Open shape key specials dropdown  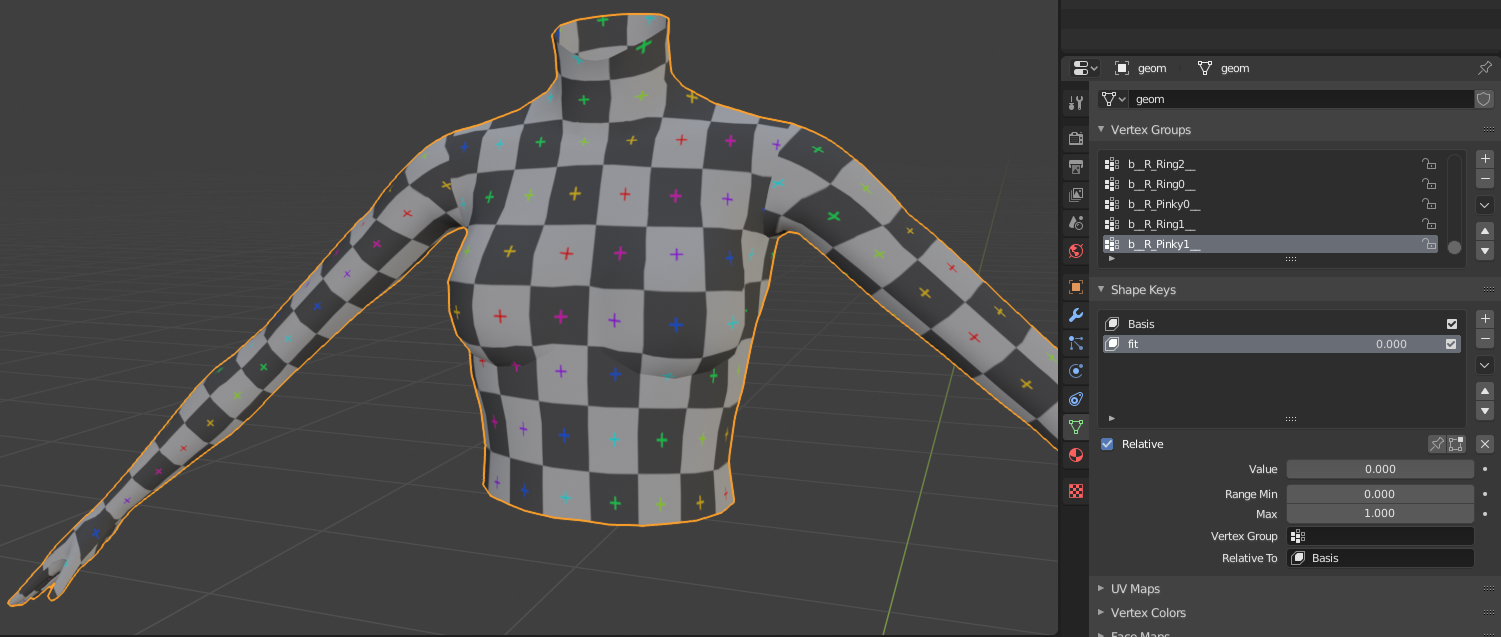point(1485,365)
